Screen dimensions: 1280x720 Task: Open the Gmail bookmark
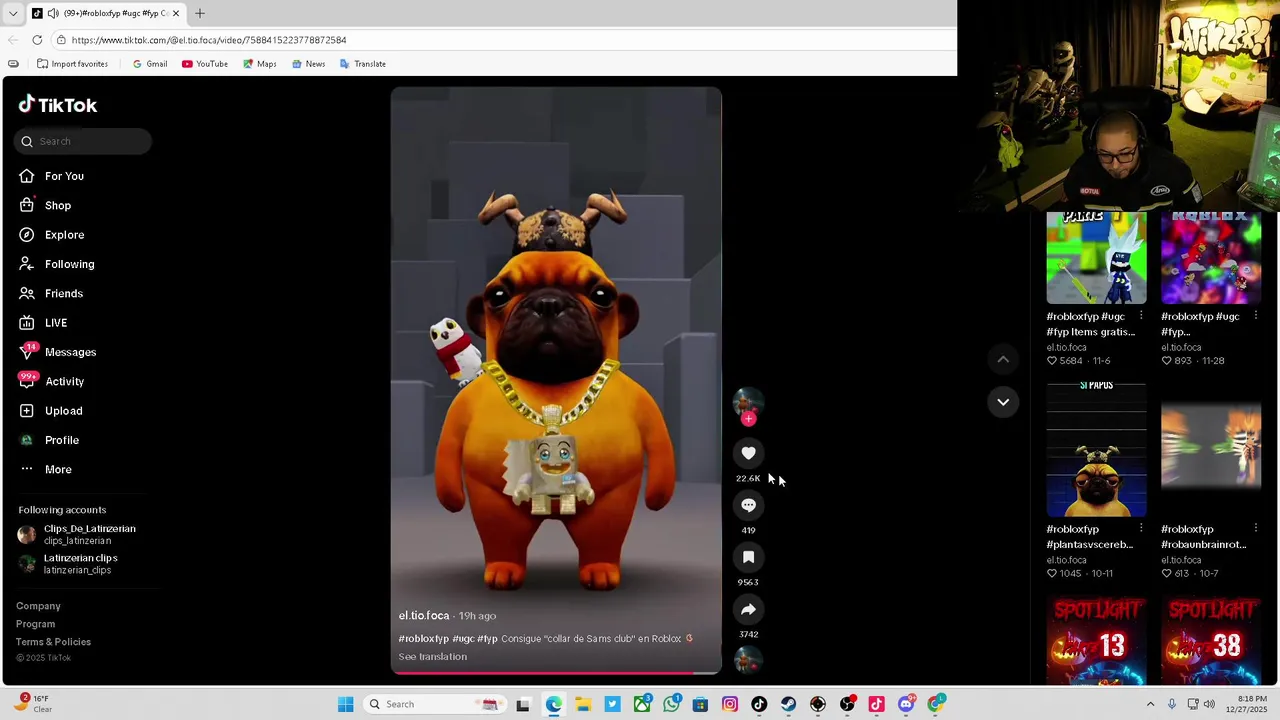click(x=150, y=64)
